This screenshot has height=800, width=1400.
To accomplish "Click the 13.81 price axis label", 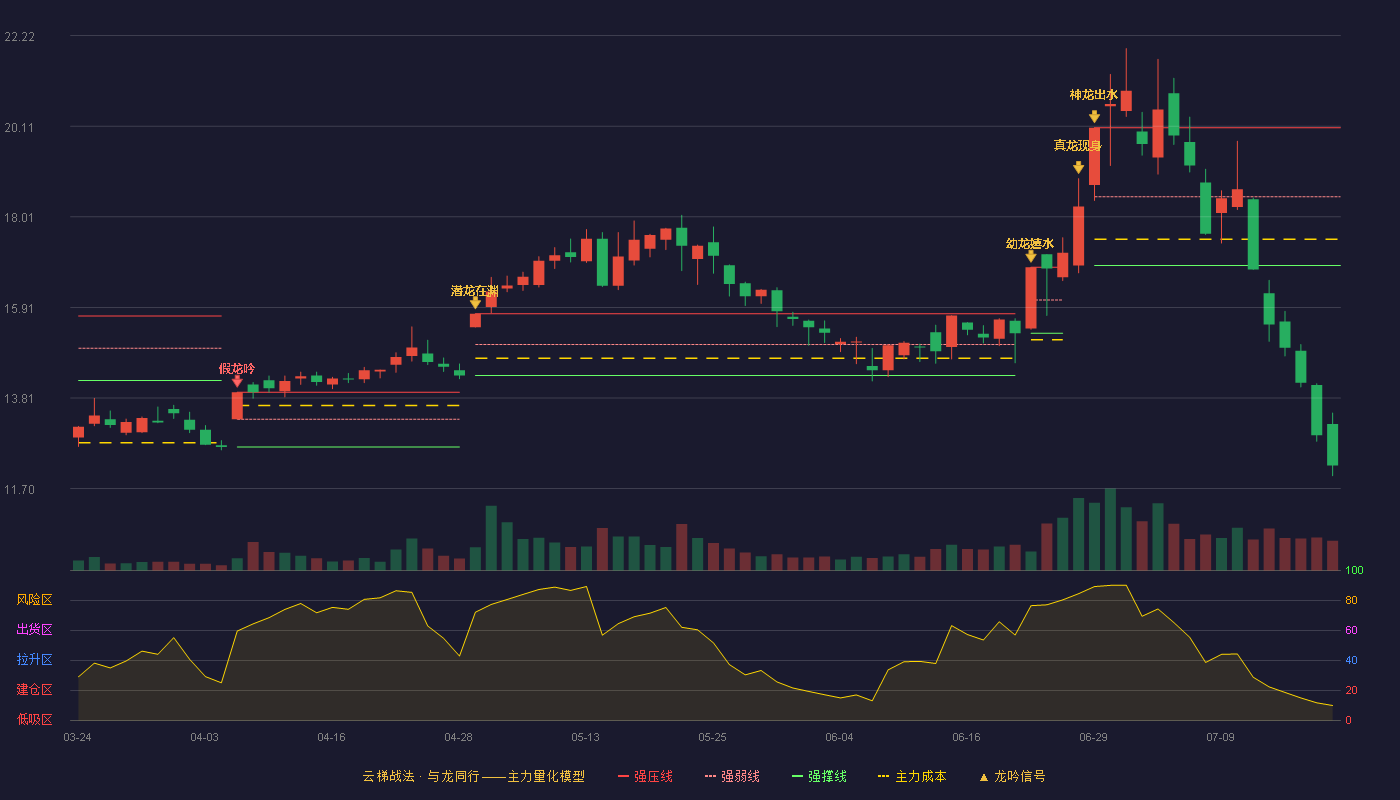I will [x=20, y=399].
